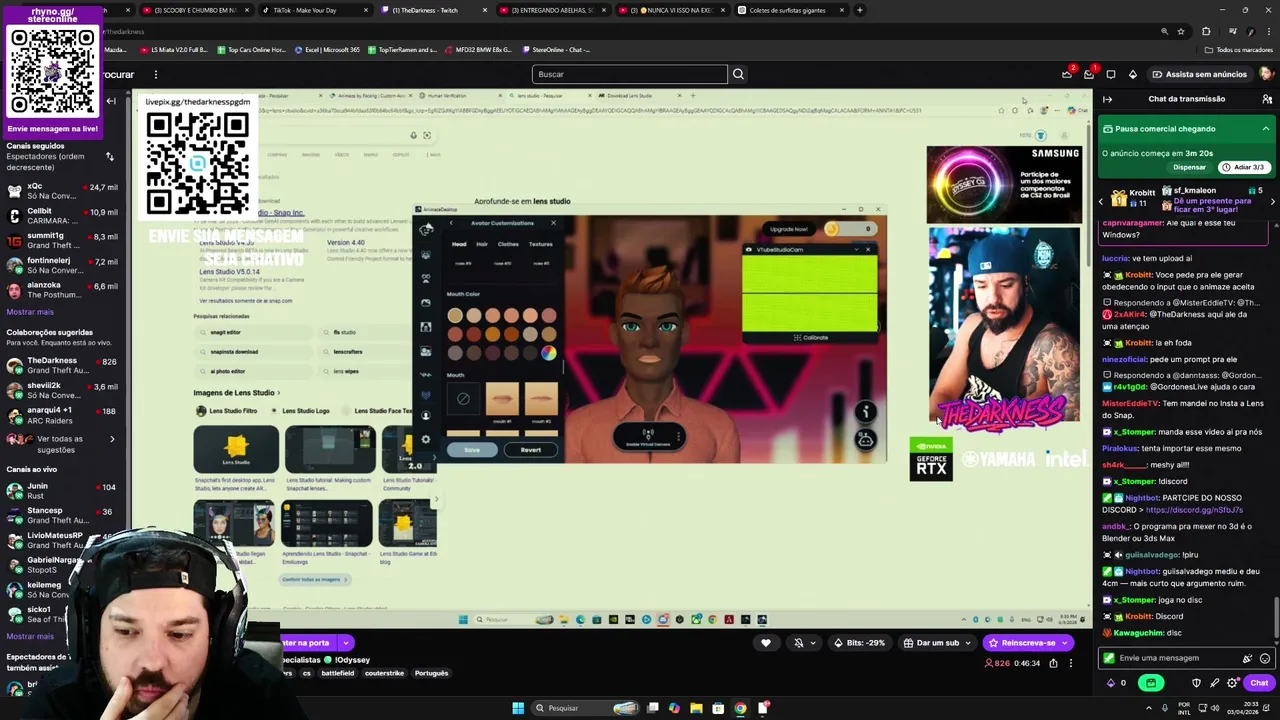Open the Windows Start button
Viewport: 1280px width, 720px height.
pyautogui.click(x=518, y=708)
